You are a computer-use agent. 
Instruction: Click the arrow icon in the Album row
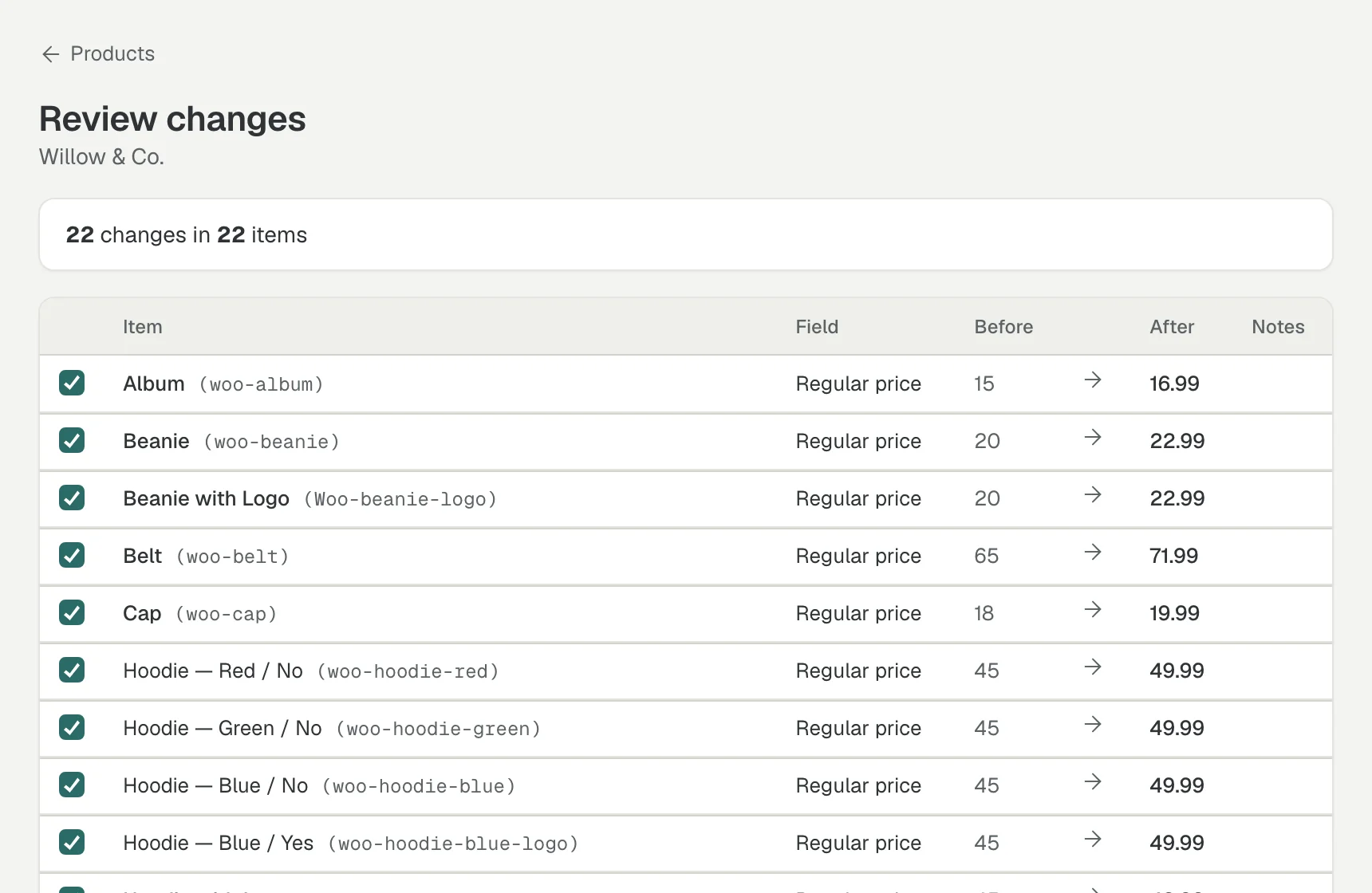(x=1093, y=380)
